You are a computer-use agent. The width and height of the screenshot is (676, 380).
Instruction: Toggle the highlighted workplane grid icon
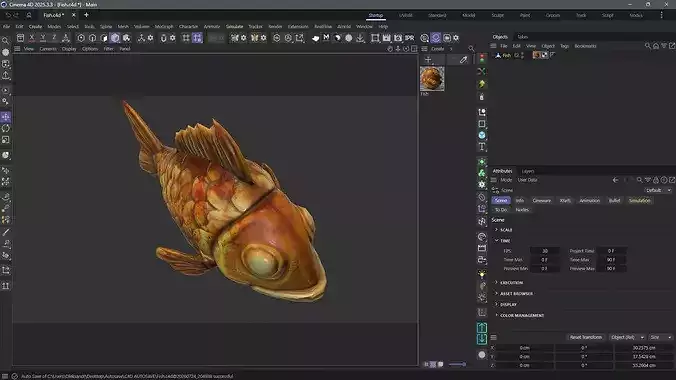(197, 38)
